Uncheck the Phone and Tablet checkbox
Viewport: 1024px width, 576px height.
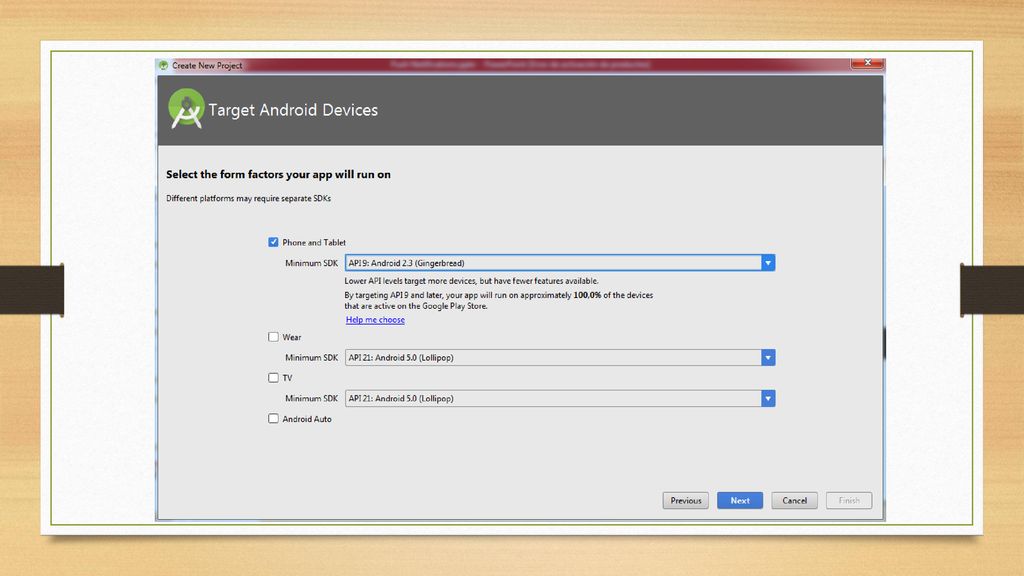click(273, 242)
